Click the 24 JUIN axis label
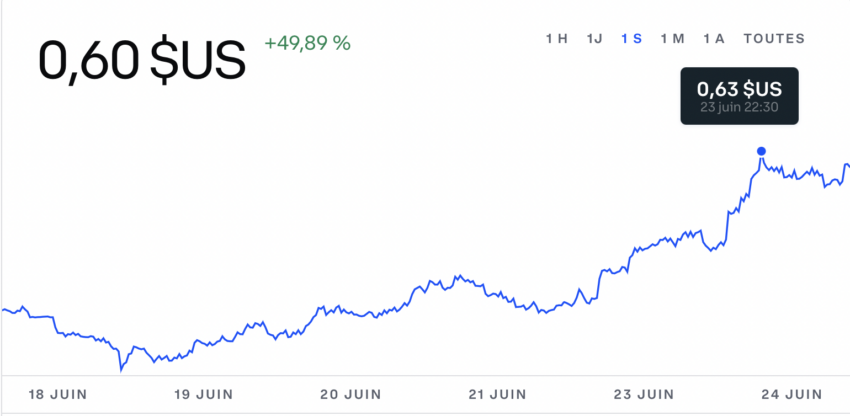The image size is (850, 416). coord(791,394)
